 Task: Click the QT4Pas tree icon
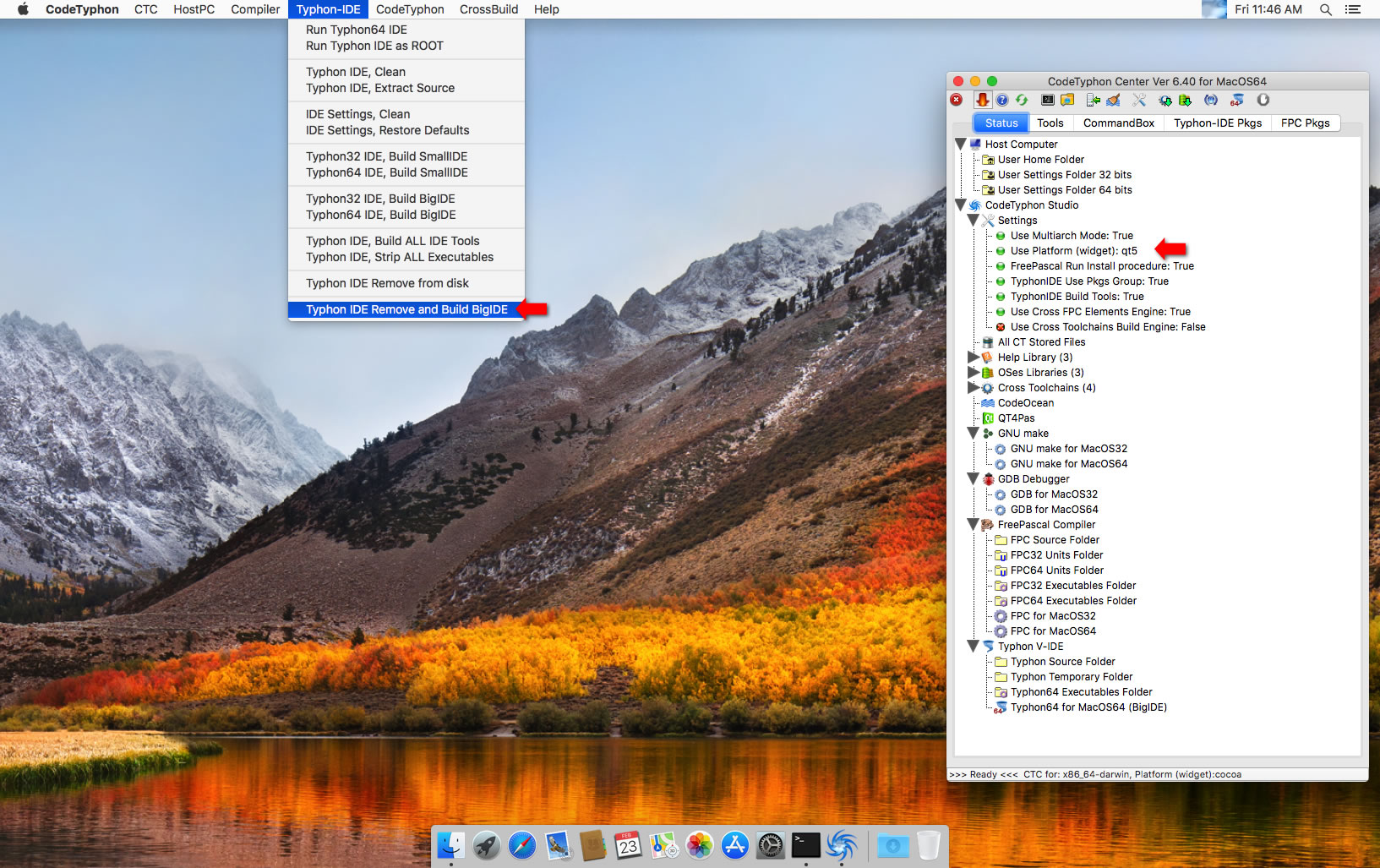(x=988, y=418)
